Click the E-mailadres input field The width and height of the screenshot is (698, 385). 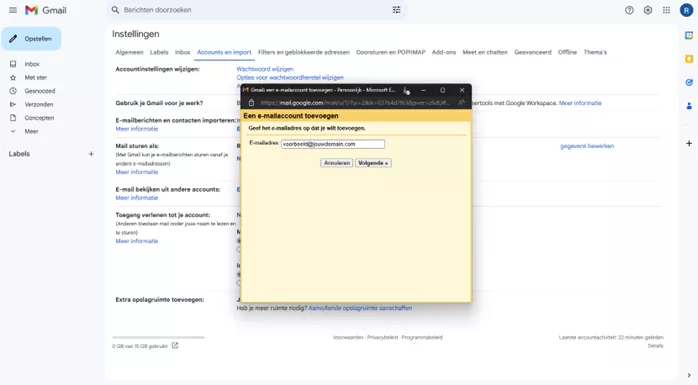[x=333, y=144]
